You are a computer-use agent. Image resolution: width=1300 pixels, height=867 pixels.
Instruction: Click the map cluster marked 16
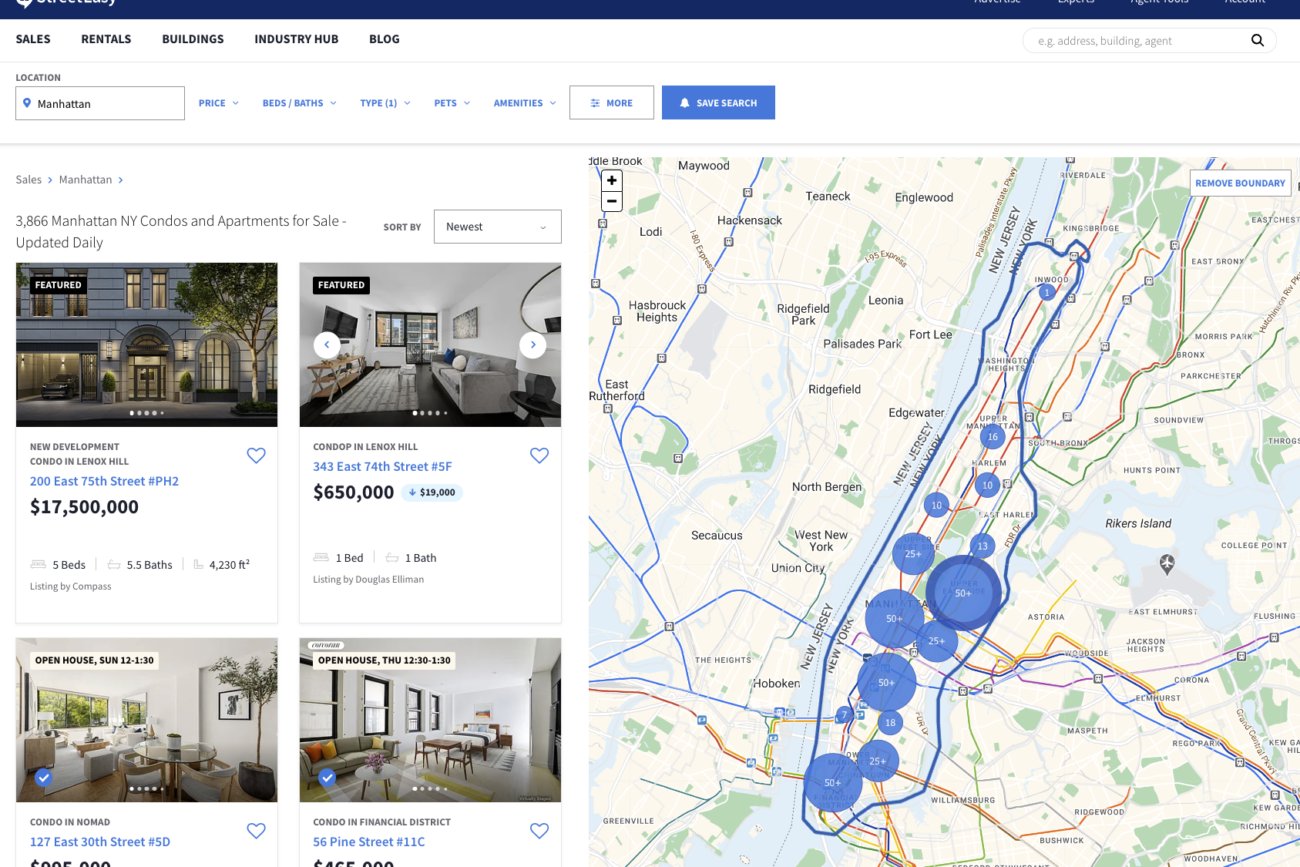coord(992,437)
